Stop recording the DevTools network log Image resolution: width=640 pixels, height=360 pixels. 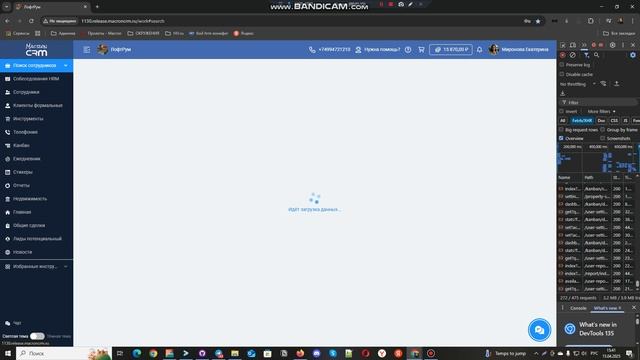[562, 55]
